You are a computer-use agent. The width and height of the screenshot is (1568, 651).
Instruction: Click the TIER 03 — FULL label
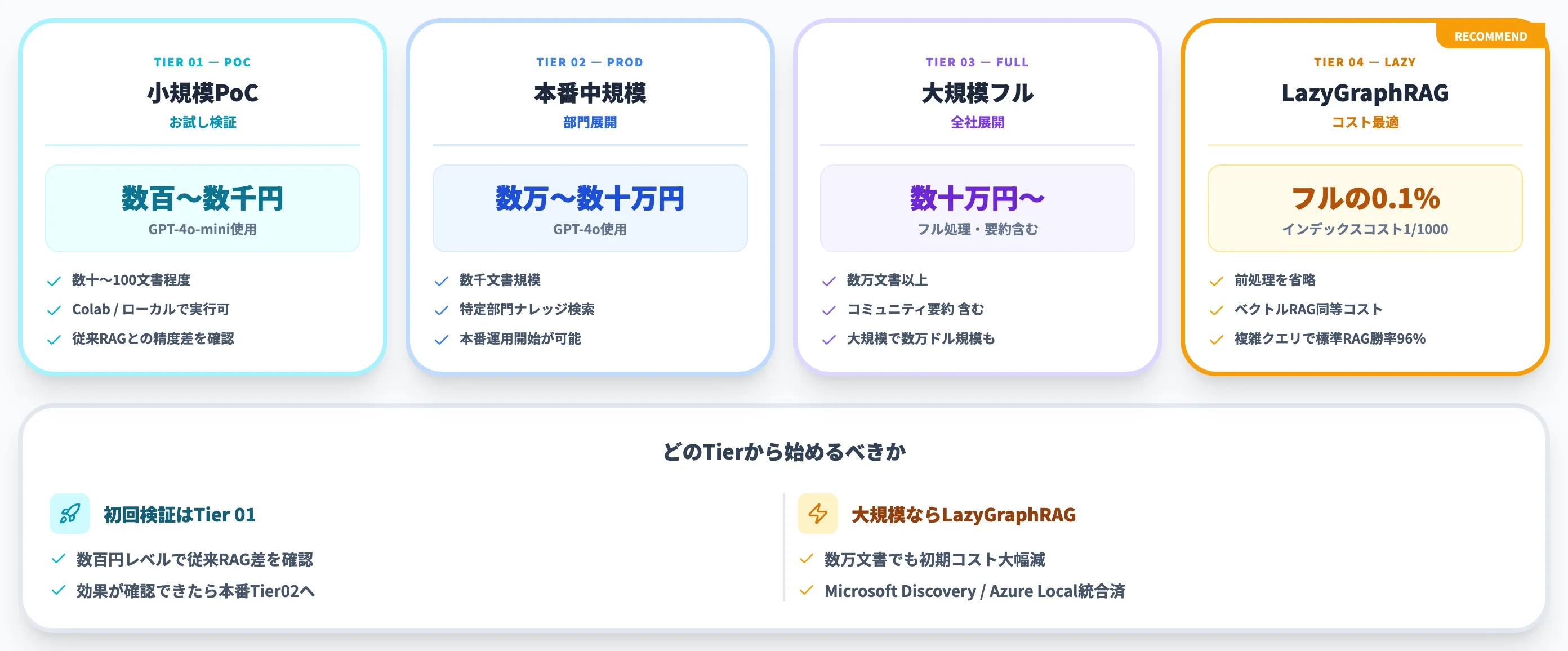[978, 62]
